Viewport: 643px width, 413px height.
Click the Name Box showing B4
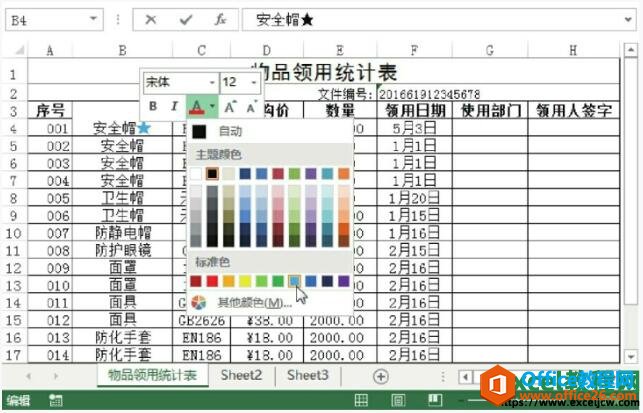[46, 19]
